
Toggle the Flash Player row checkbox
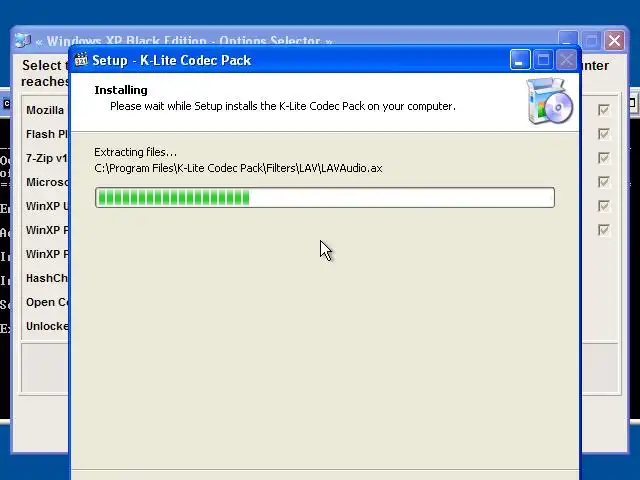[604, 134]
